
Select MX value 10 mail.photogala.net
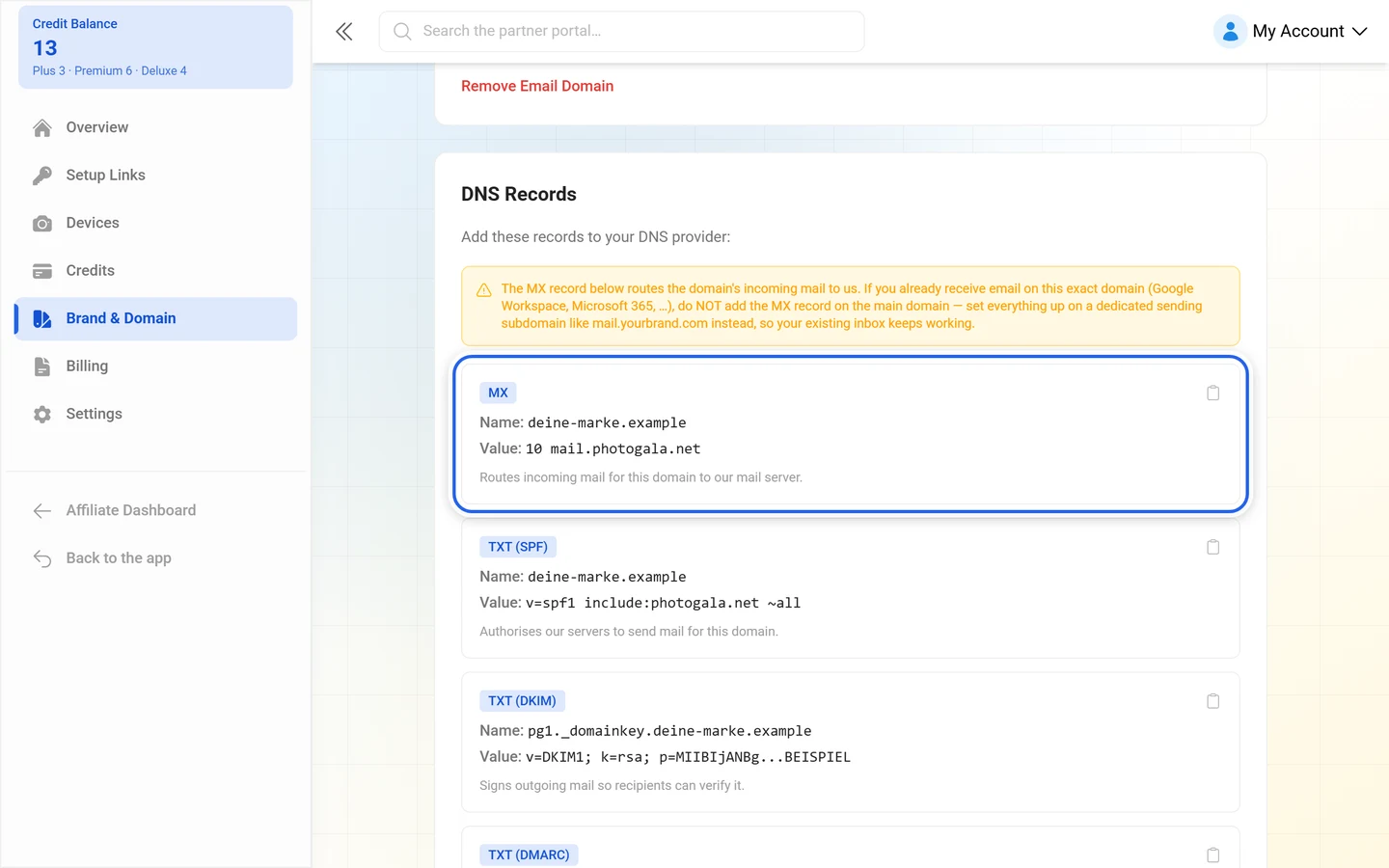pyautogui.click(x=613, y=448)
